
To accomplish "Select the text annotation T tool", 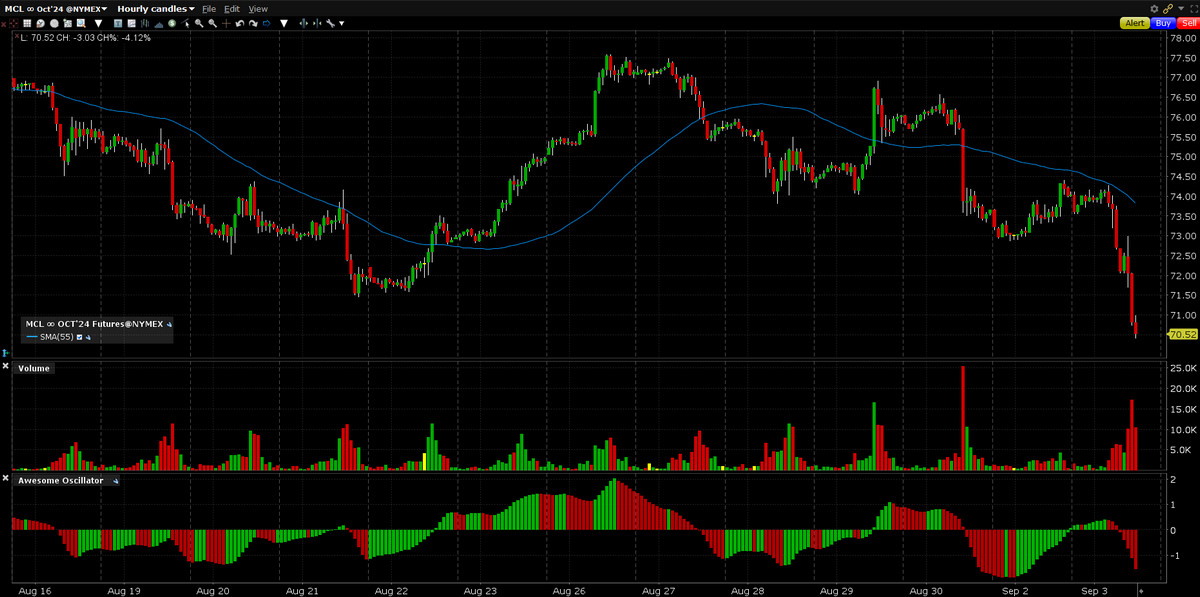I will point(117,22).
